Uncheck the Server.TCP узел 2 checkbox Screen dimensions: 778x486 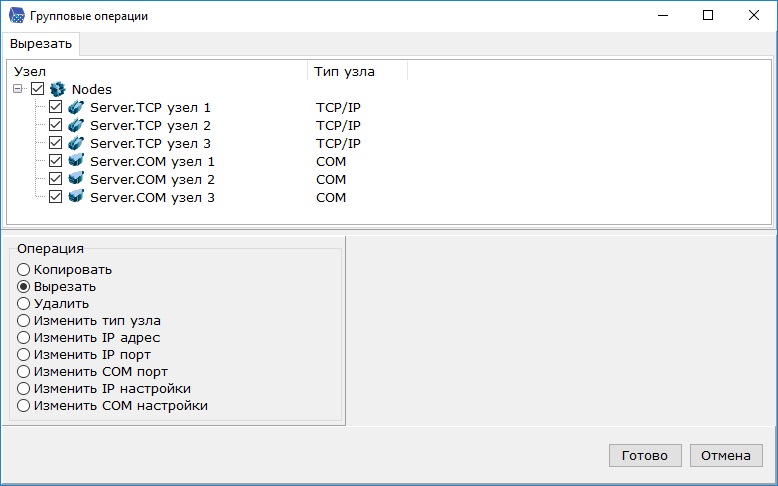click(56, 125)
